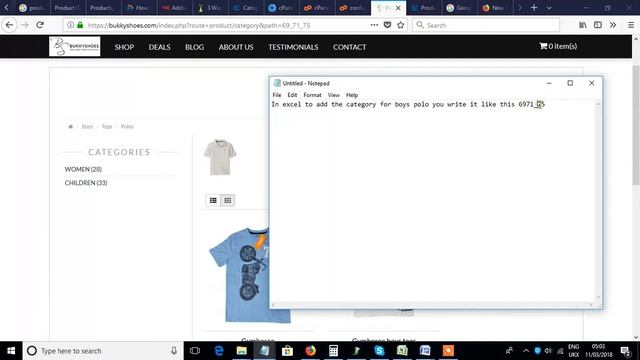
Task: Reload the page with refresh icon
Action: pyautogui.click(x=40, y=25)
